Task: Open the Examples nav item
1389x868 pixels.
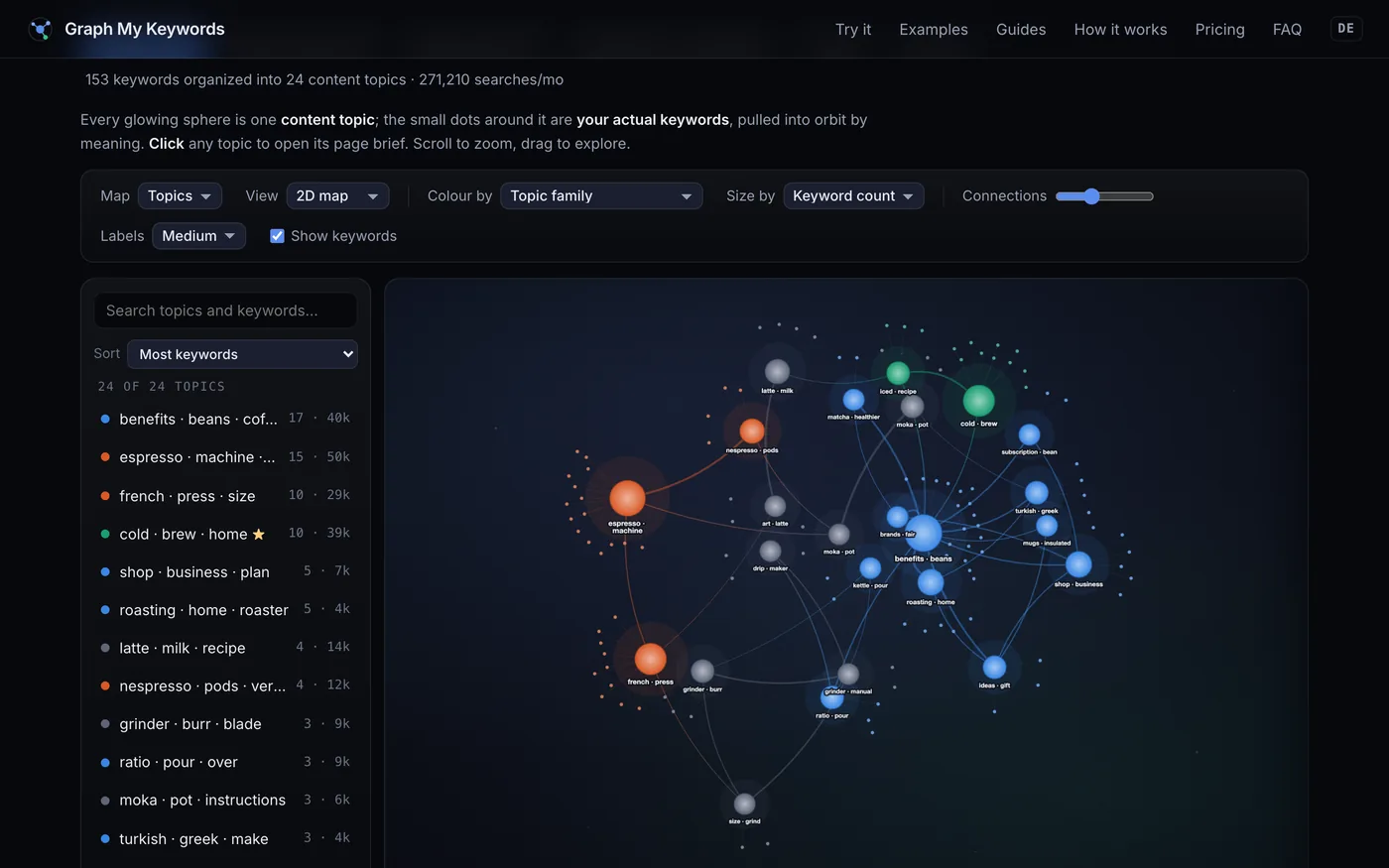Action: click(x=934, y=30)
